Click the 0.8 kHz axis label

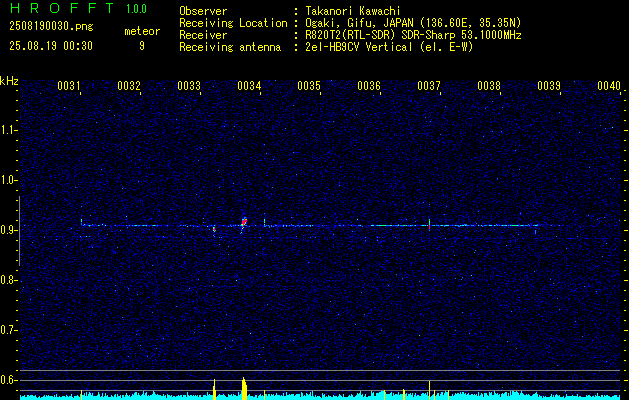pos(9,280)
